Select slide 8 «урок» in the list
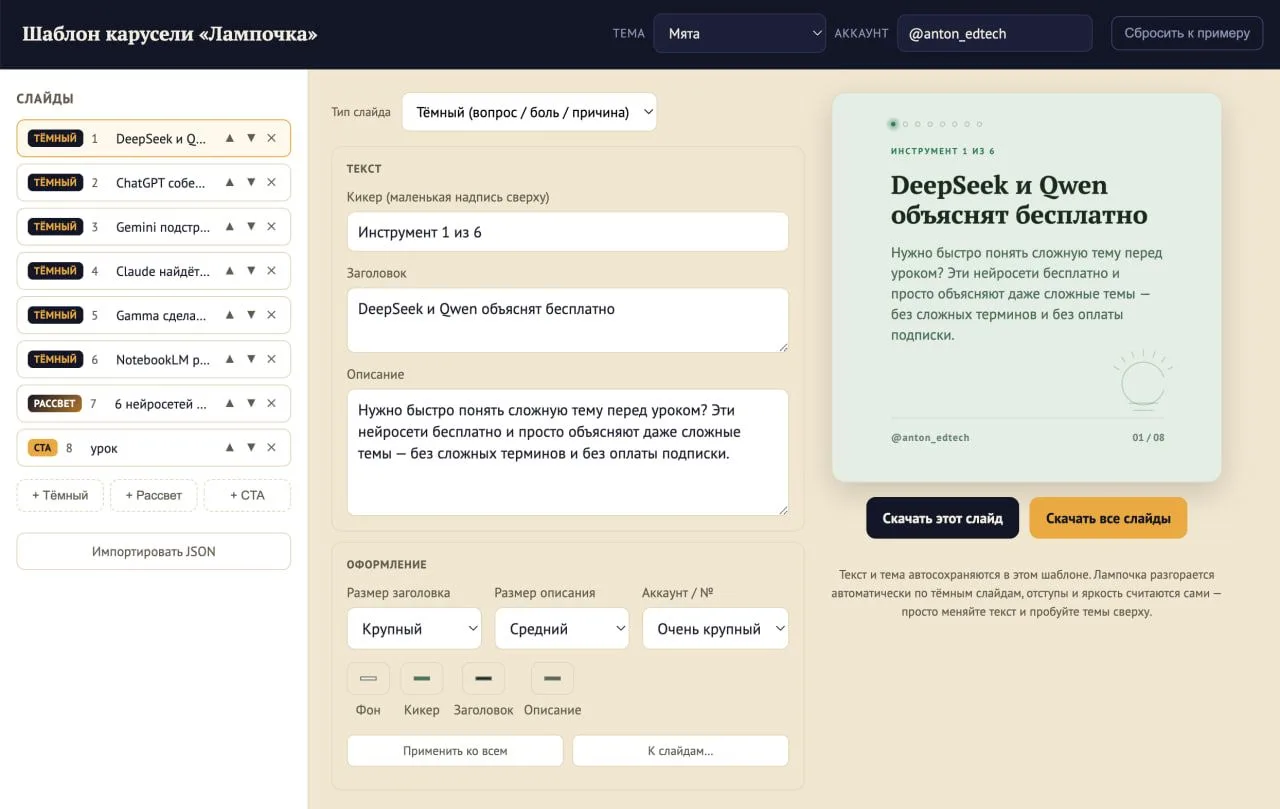The width and height of the screenshot is (1280, 809). coord(153,447)
